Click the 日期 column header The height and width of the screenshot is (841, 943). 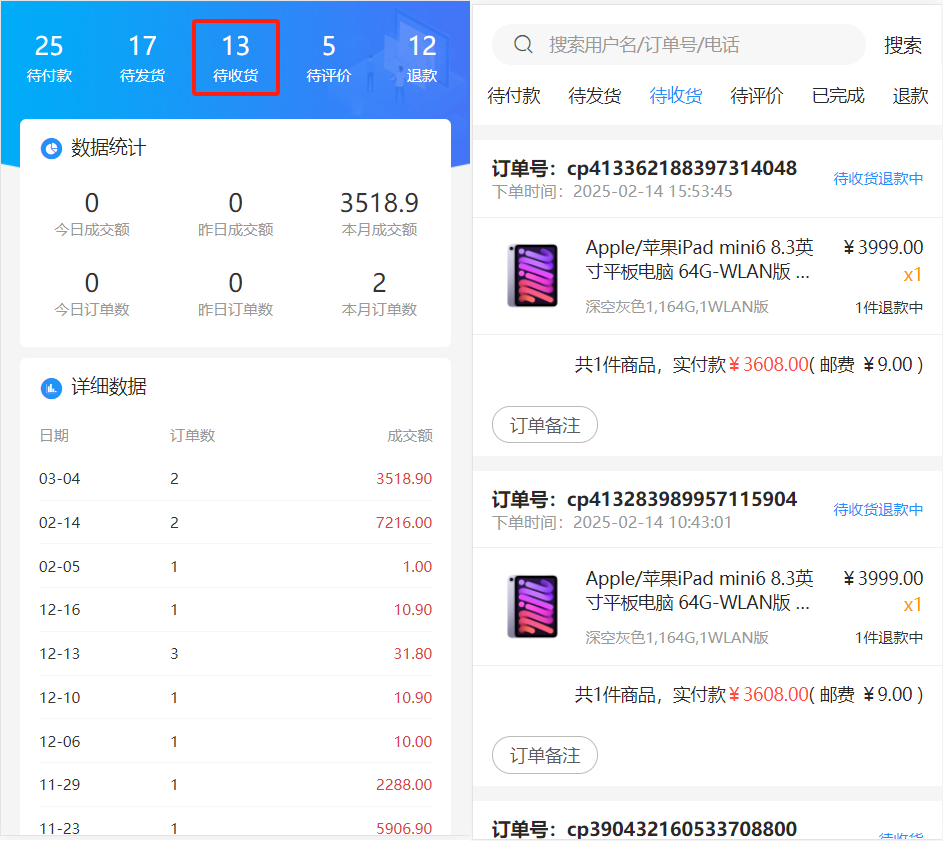(x=54, y=436)
